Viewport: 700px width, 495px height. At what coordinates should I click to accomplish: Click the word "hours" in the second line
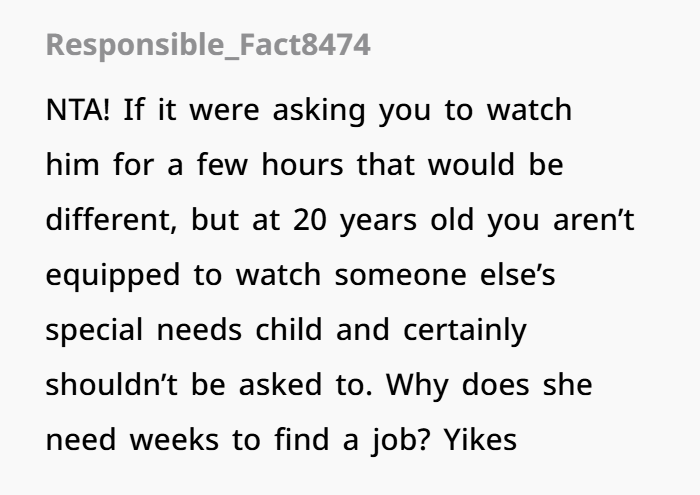[302, 165]
